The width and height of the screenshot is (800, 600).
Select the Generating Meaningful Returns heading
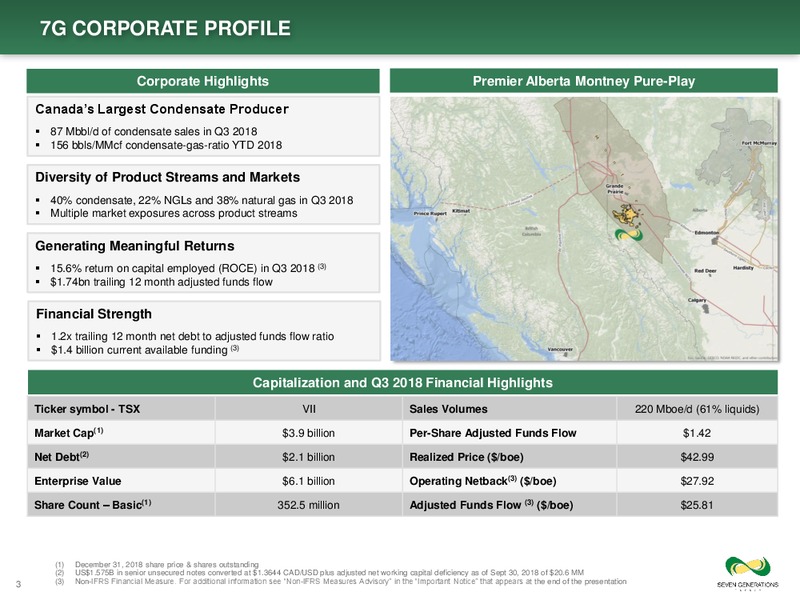(x=135, y=246)
